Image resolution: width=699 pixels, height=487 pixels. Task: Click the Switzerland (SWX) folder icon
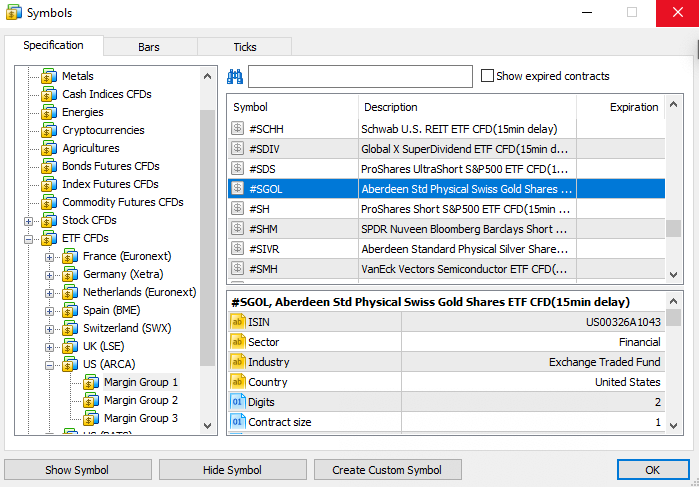click(70, 328)
